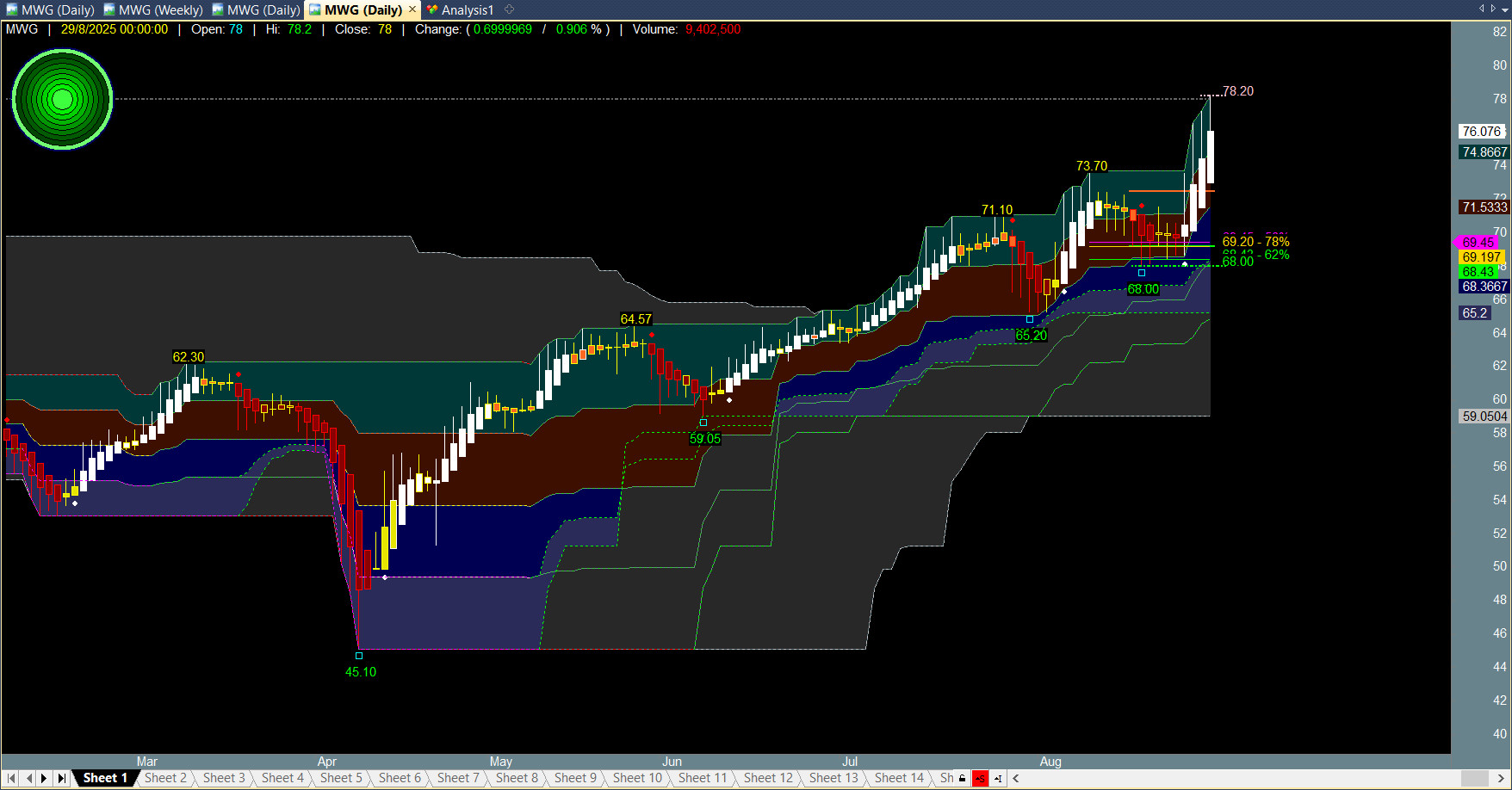Image resolution: width=1512 pixels, height=790 pixels.
Task: Switch to the MWG (Weekly) tab
Action: click(160, 10)
